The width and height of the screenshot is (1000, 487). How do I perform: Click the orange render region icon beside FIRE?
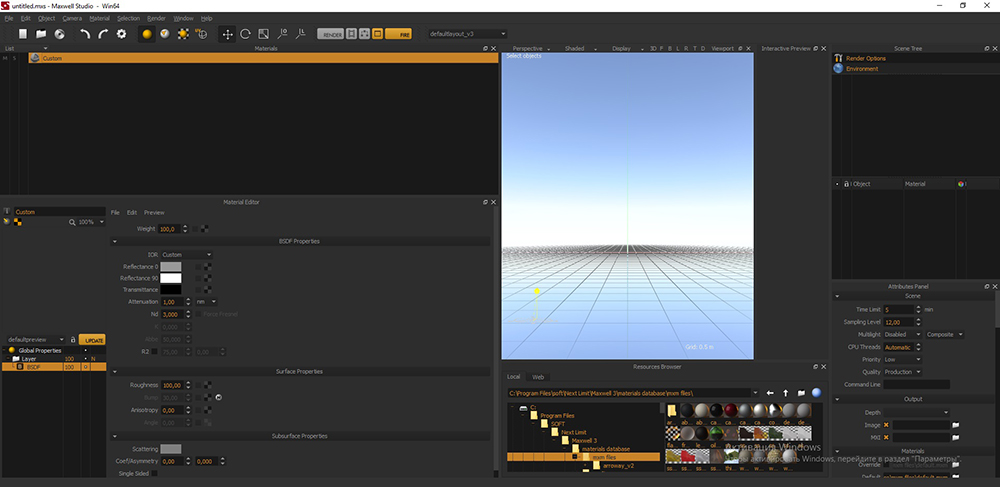tap(378, 34)
